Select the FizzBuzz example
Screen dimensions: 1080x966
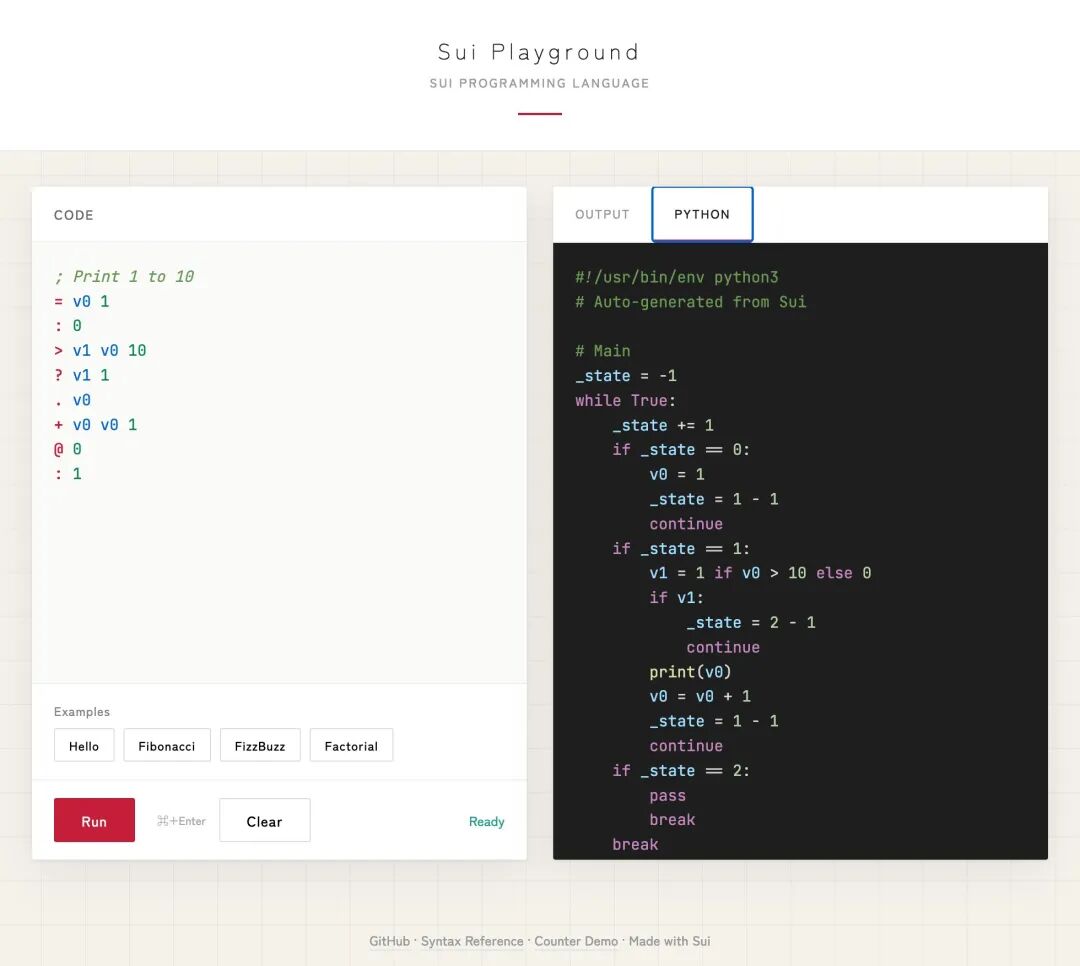click(x=260, y=746)
